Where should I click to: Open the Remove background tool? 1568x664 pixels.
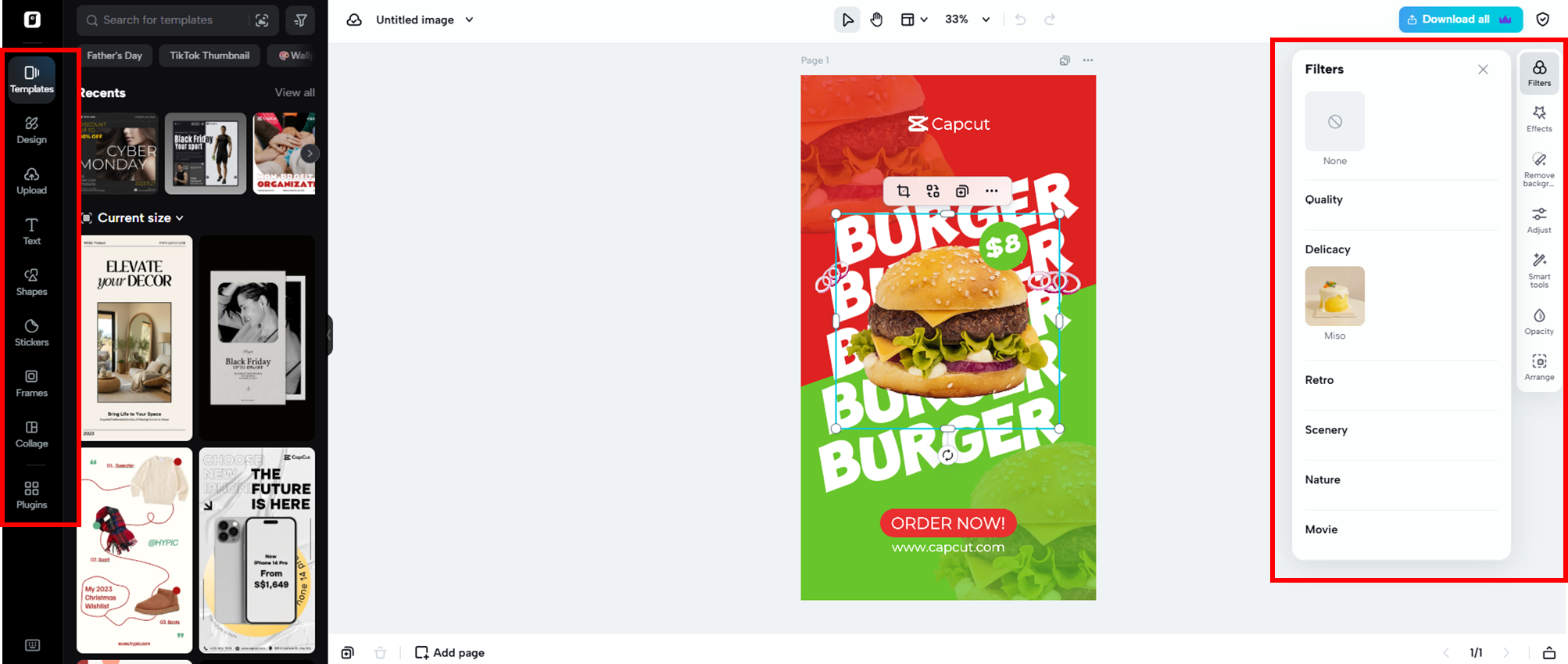click(x=1539, y=170)
